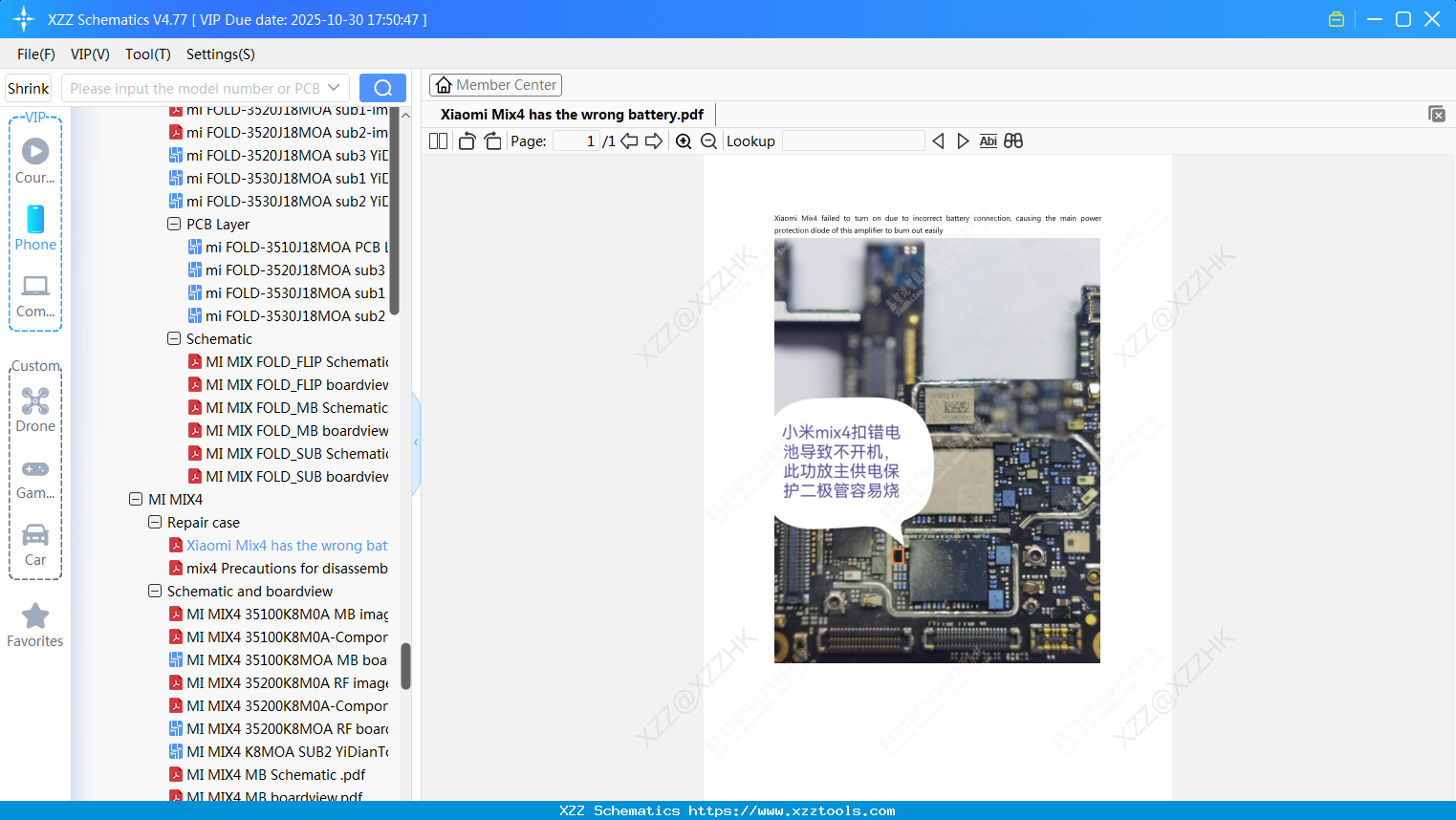
Task: Close the open PDF tab icon at right
Action: pyautogui.click(x=1437, y=114)
